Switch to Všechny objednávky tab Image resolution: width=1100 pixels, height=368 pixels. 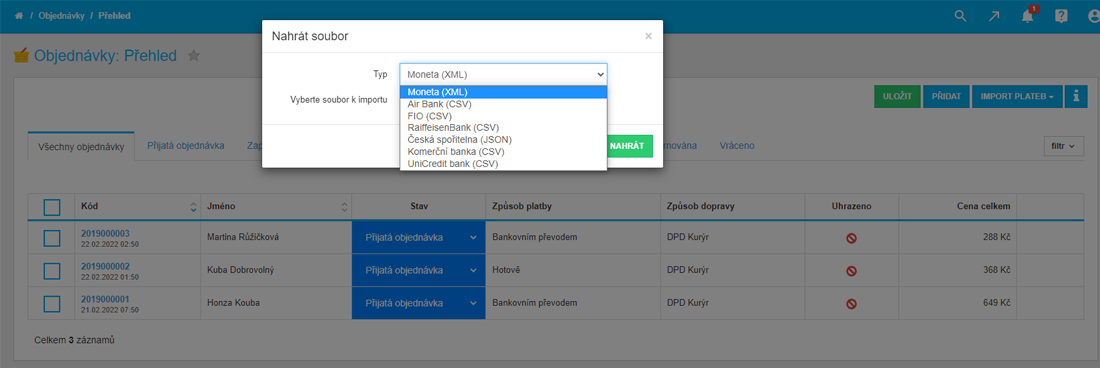pos(81,146)
